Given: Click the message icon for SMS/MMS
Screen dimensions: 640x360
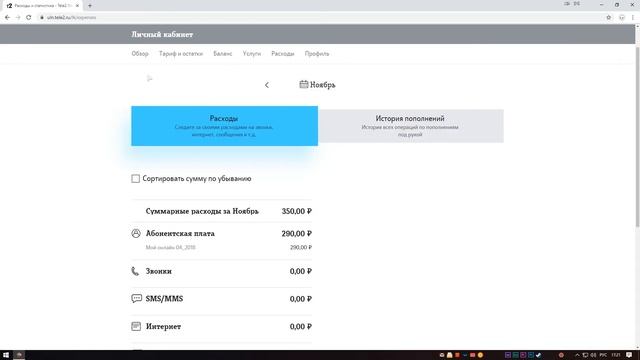Looking at the screenshot, I should [x=136, y=298].
